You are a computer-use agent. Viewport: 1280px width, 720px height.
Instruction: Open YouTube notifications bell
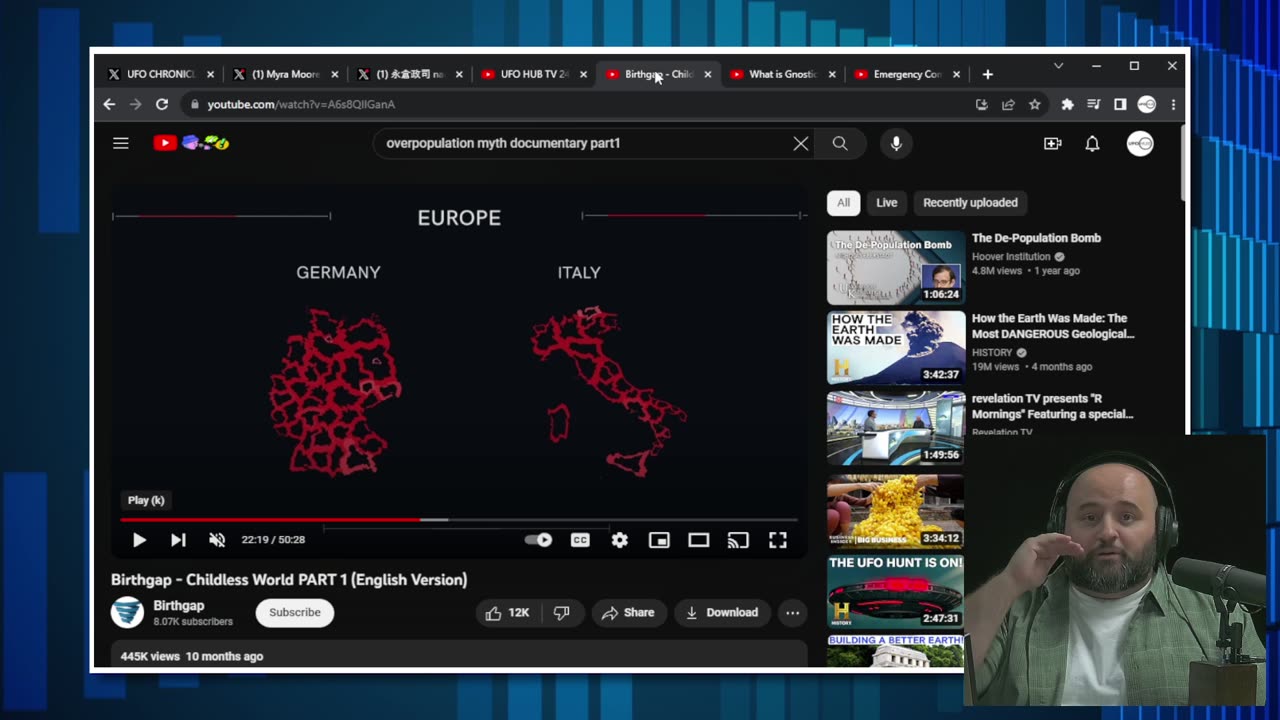tap(1092, 143)
